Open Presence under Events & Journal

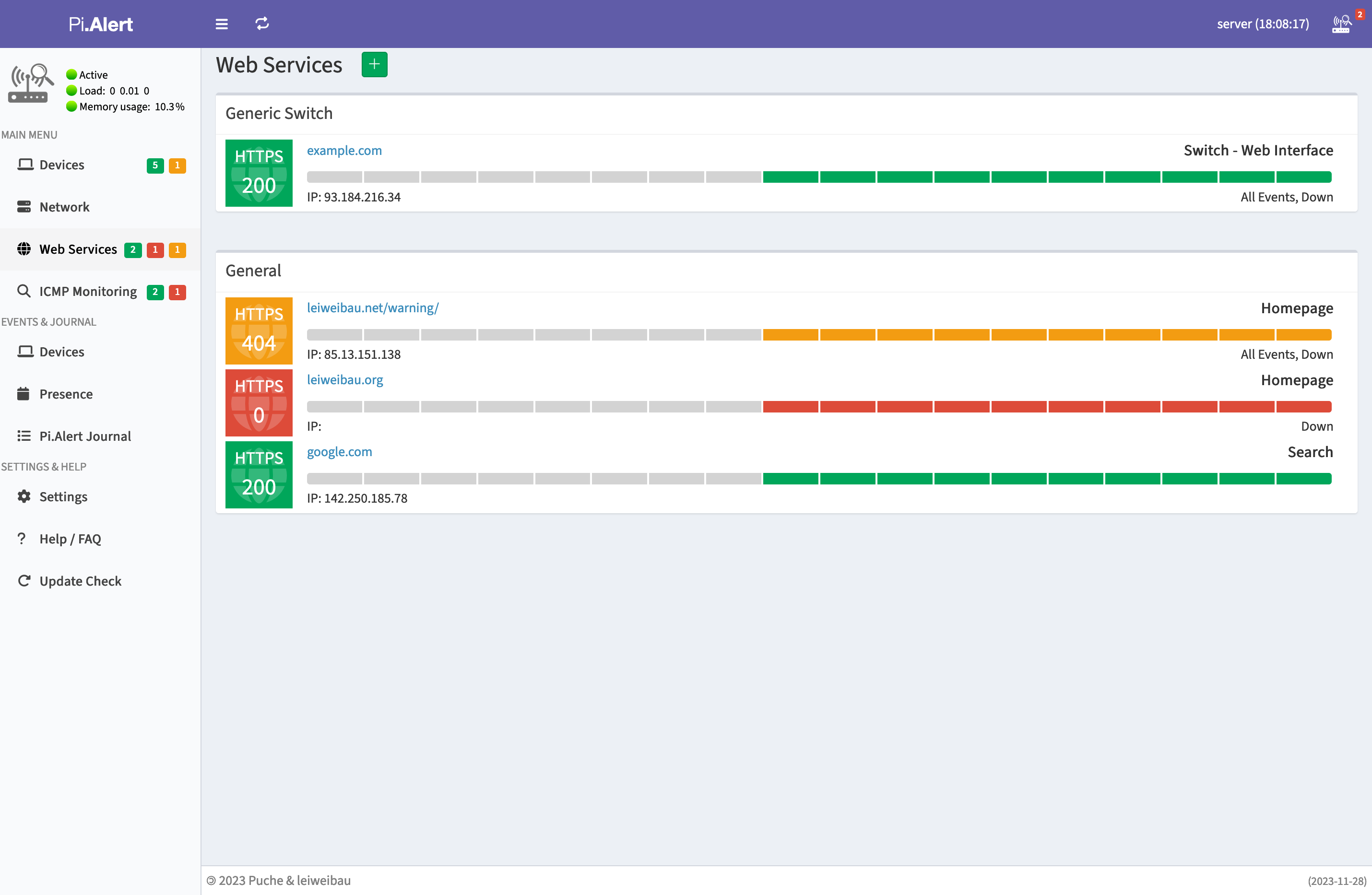click(66, 394)
